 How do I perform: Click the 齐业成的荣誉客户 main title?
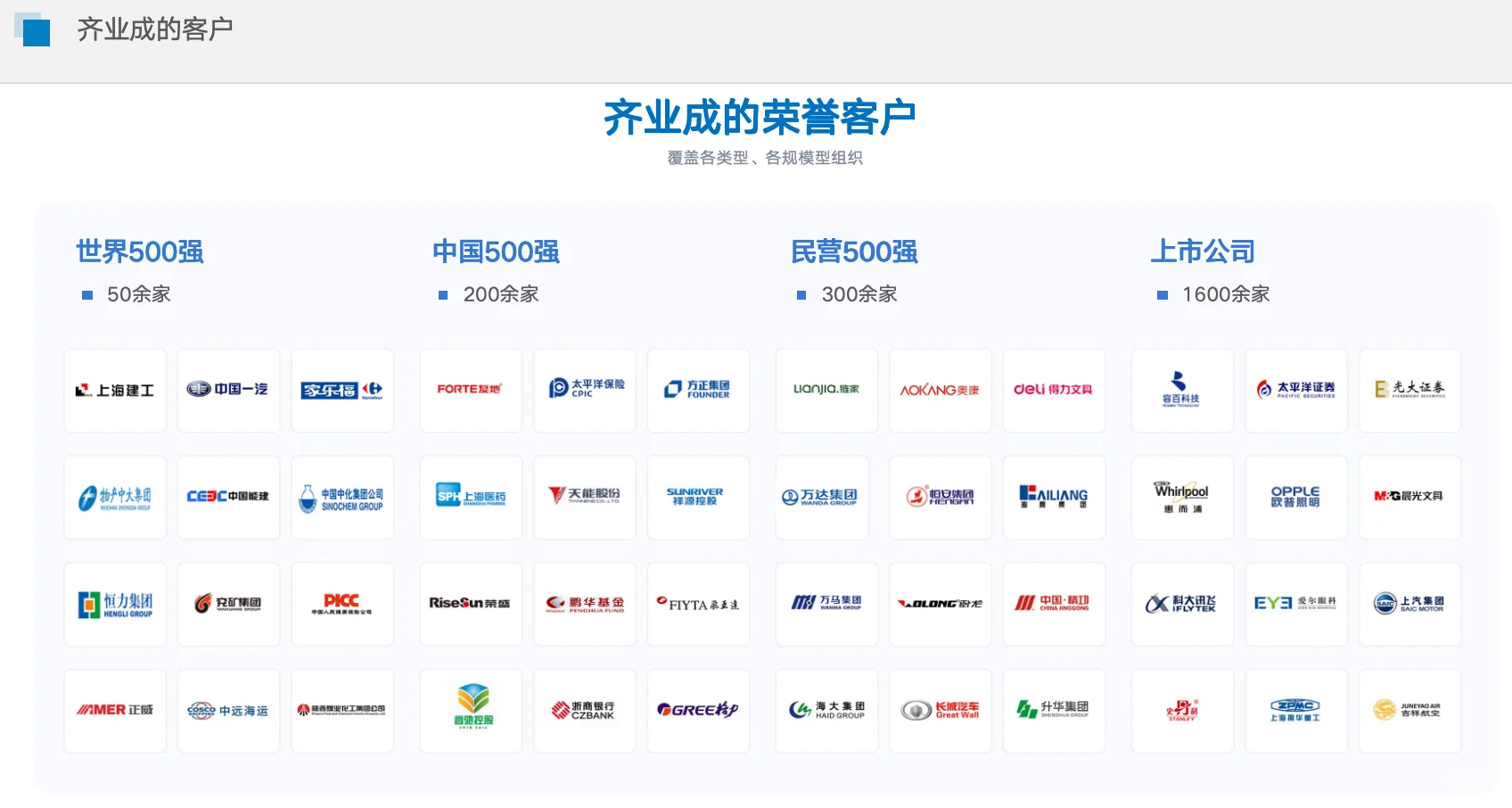click(x=760, y=118)
